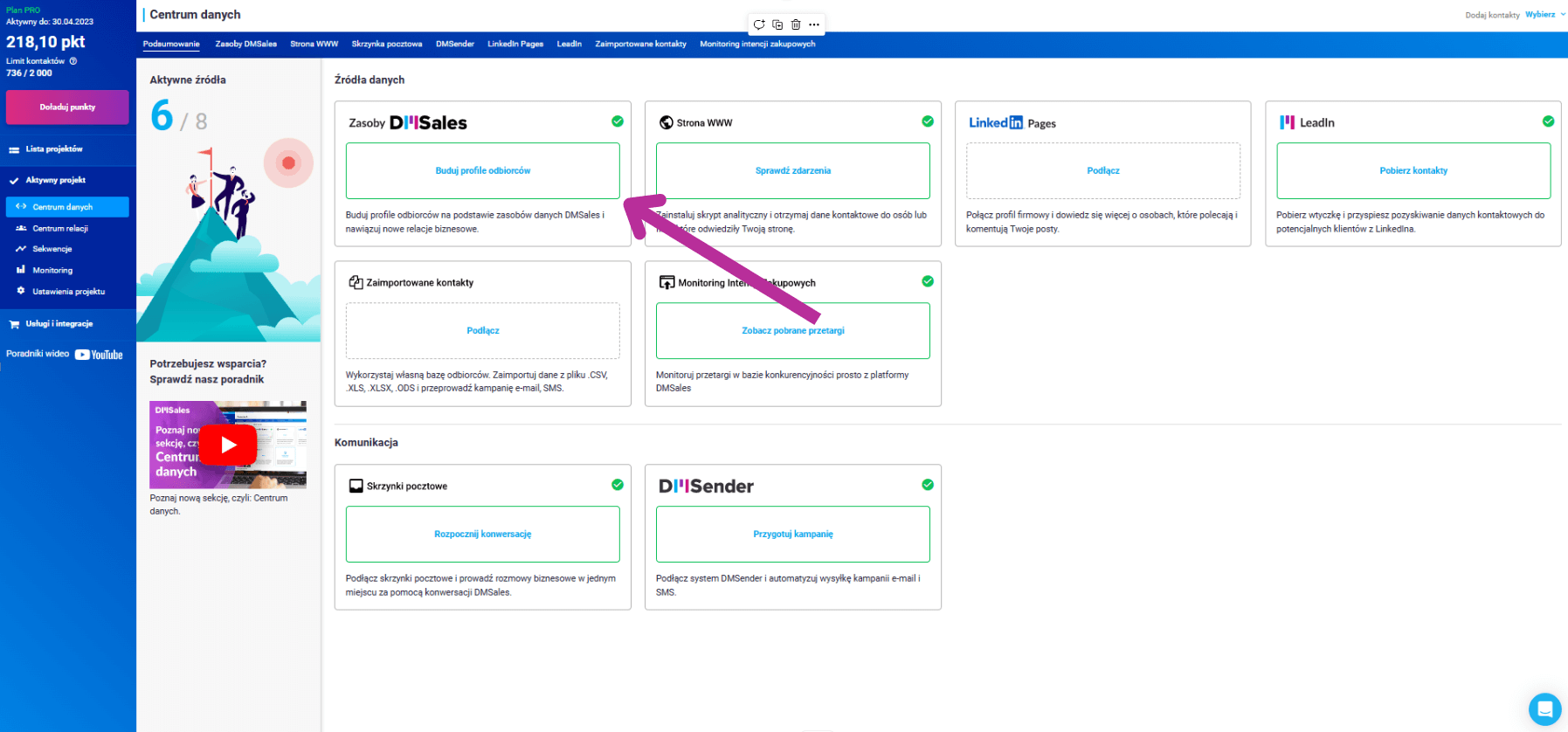
Task: Click the 'Aktywne źródła' heading
Action: click(x=188, y=79)
